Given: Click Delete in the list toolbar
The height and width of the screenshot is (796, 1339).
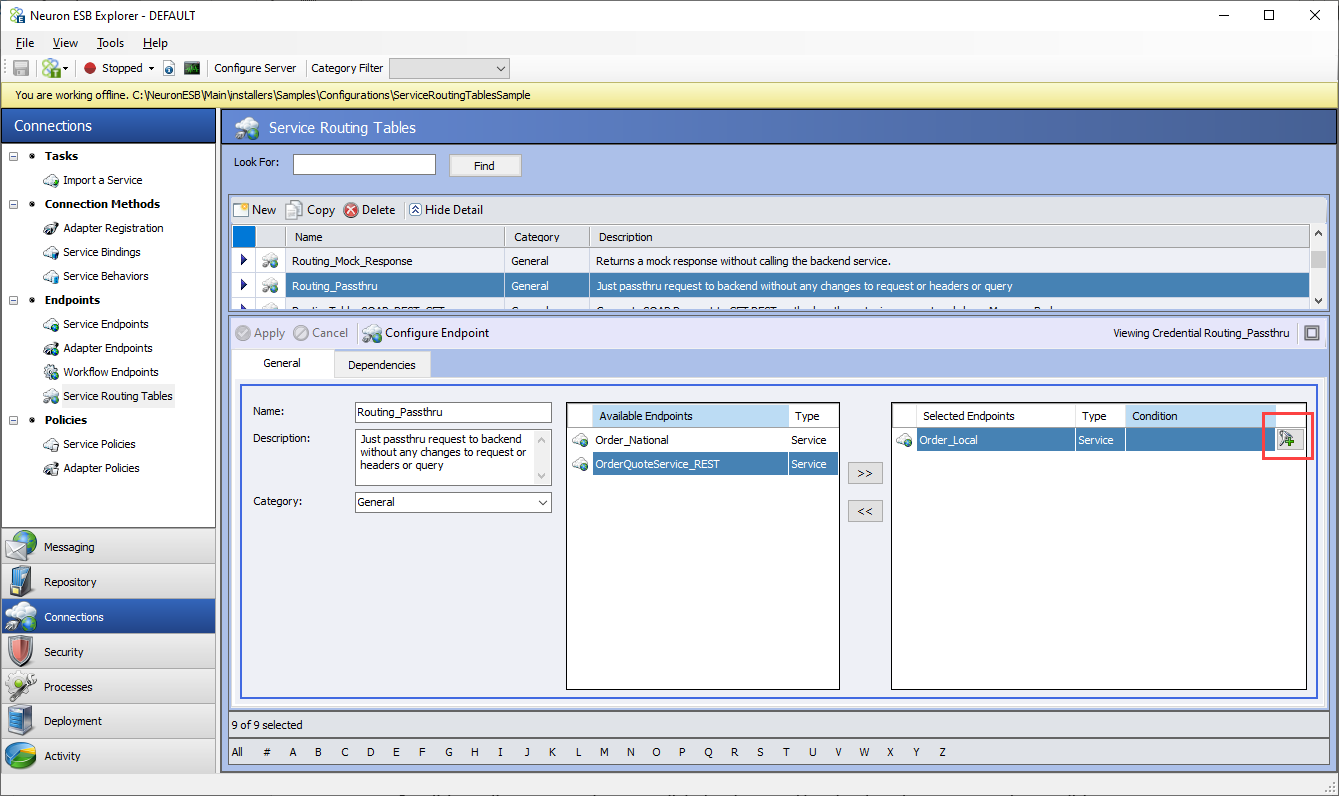Looking at the screenshot, I should pyautogui.click(x=369, y=210).
